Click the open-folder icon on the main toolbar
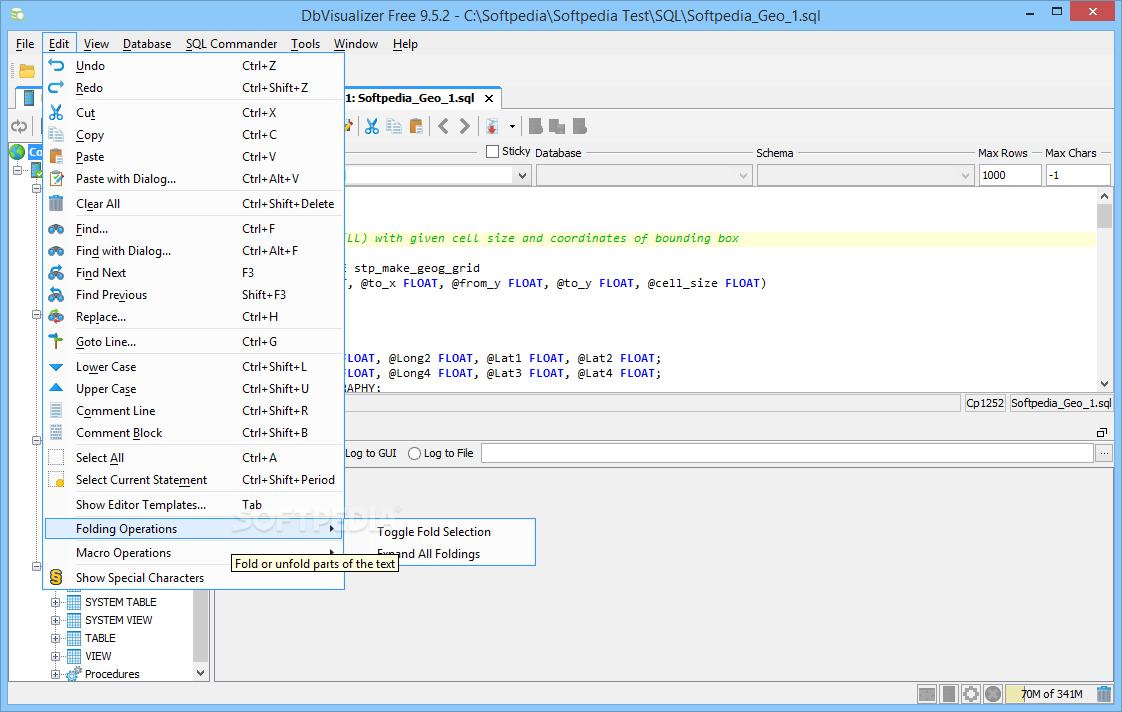The width and height of the screenshot is (1122, 712). (27, 71)
